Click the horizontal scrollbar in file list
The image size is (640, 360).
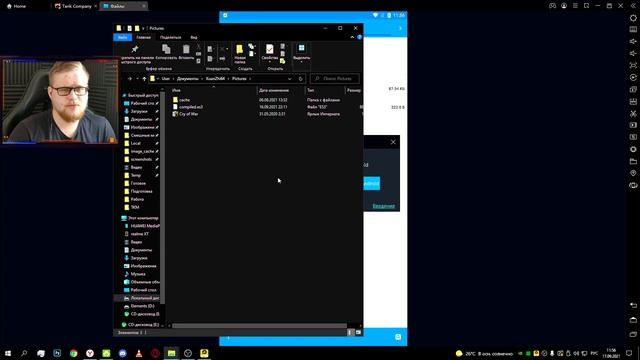(259, 326)
